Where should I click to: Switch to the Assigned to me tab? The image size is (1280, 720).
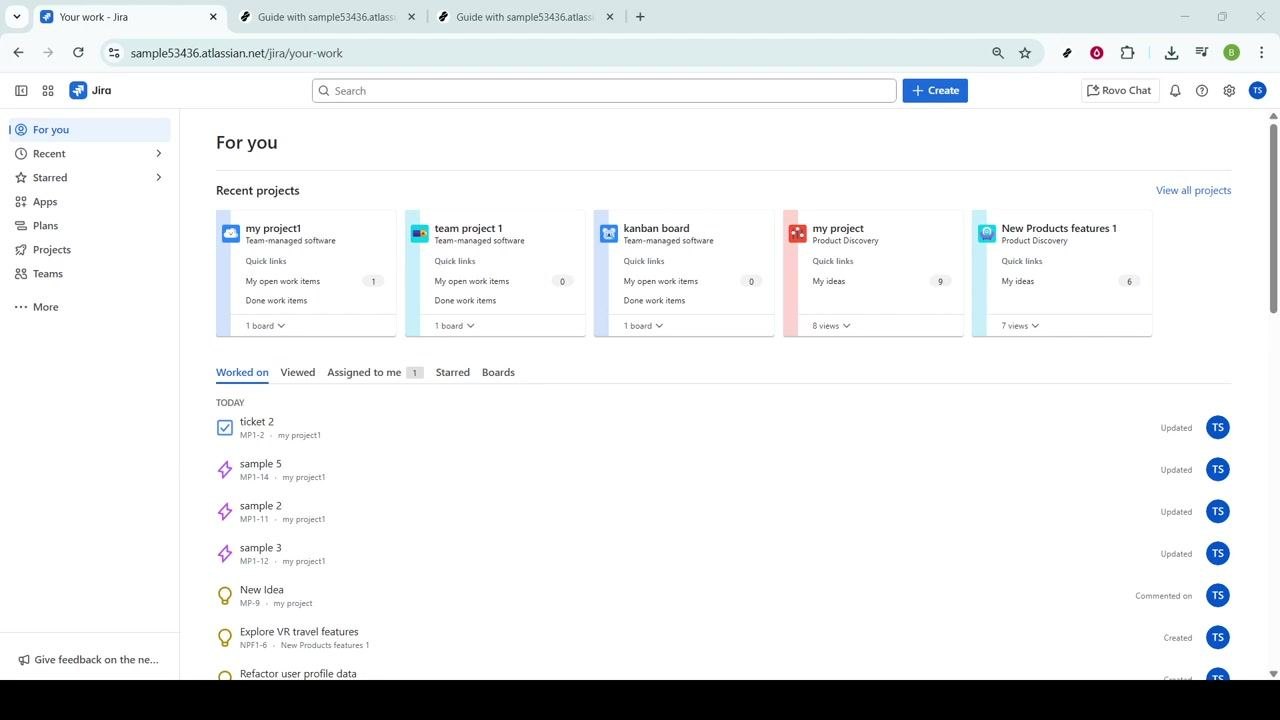tap(375, 372)
